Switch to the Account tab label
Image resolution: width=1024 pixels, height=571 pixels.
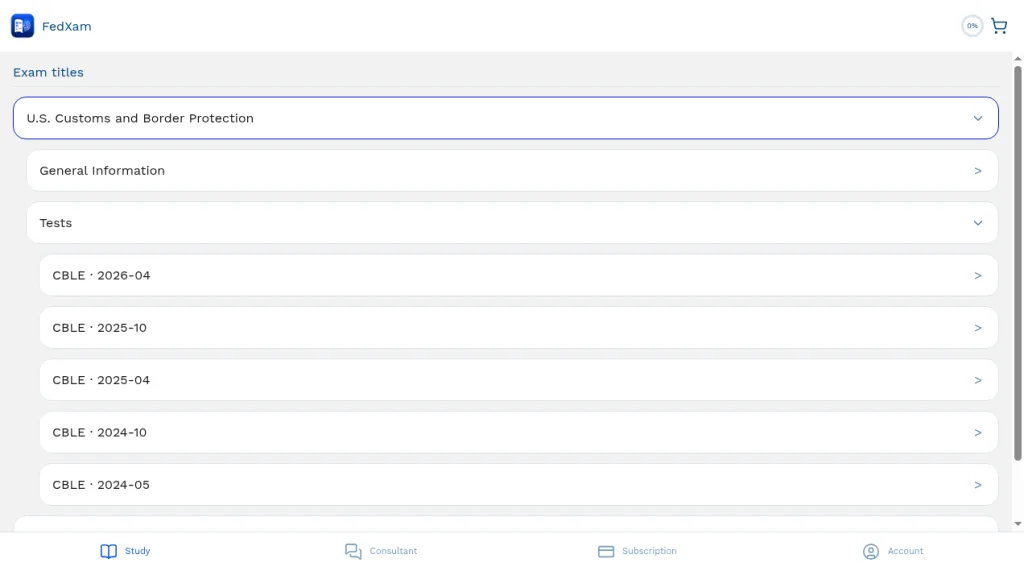[x=905, y=551]
